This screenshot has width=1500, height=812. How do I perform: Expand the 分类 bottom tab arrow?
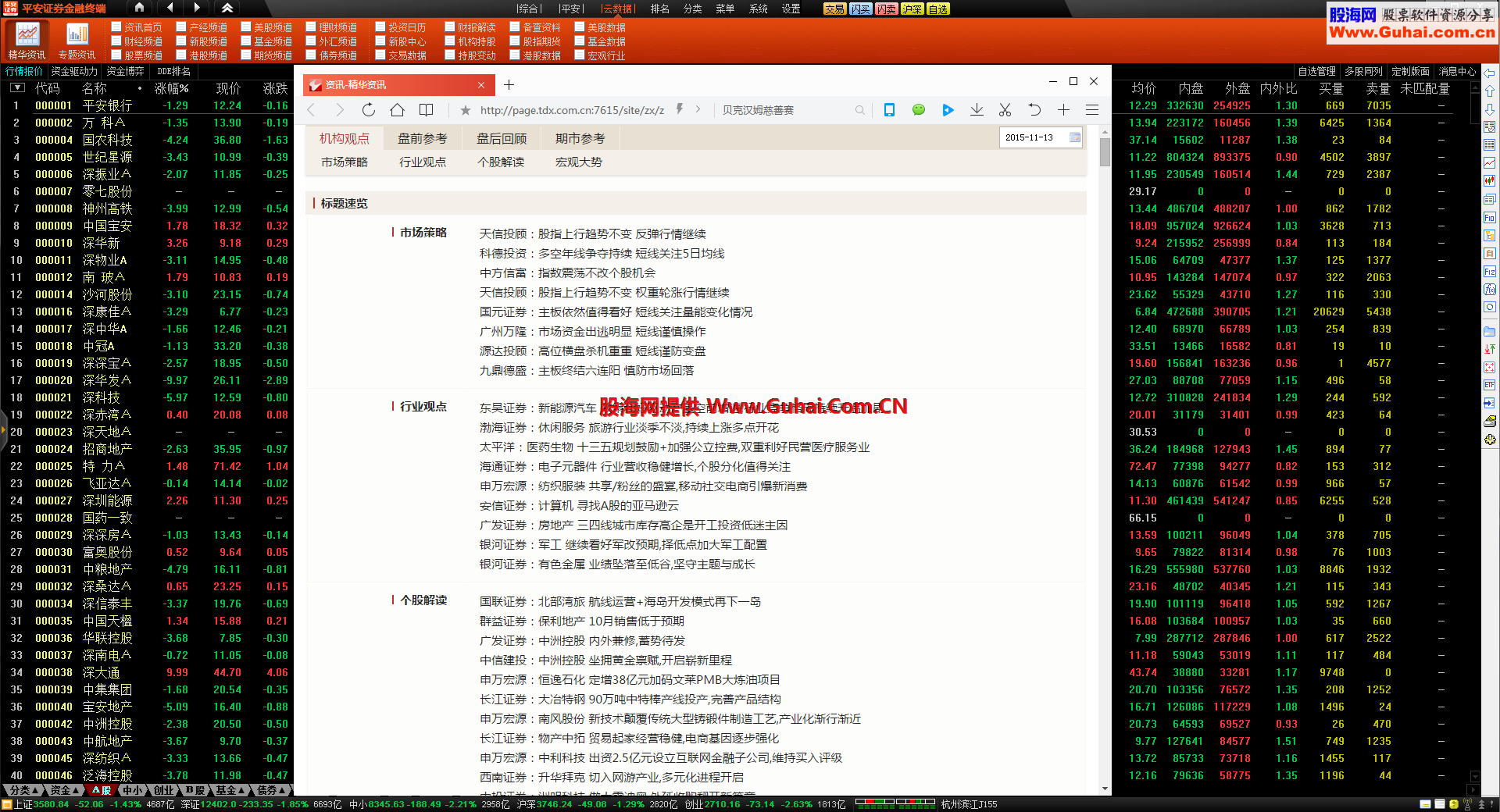click(36, 790)
